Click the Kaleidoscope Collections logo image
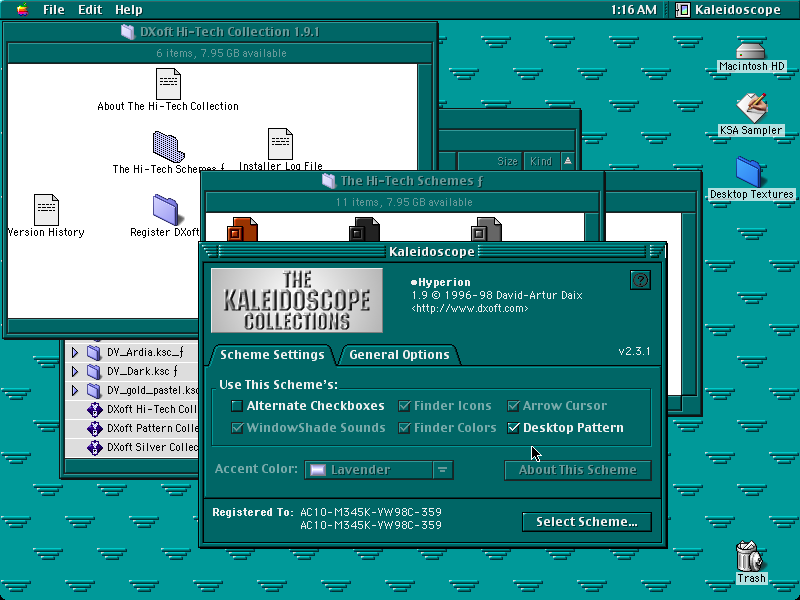Viewport: 800px width, 600px height. click(297, 301)
